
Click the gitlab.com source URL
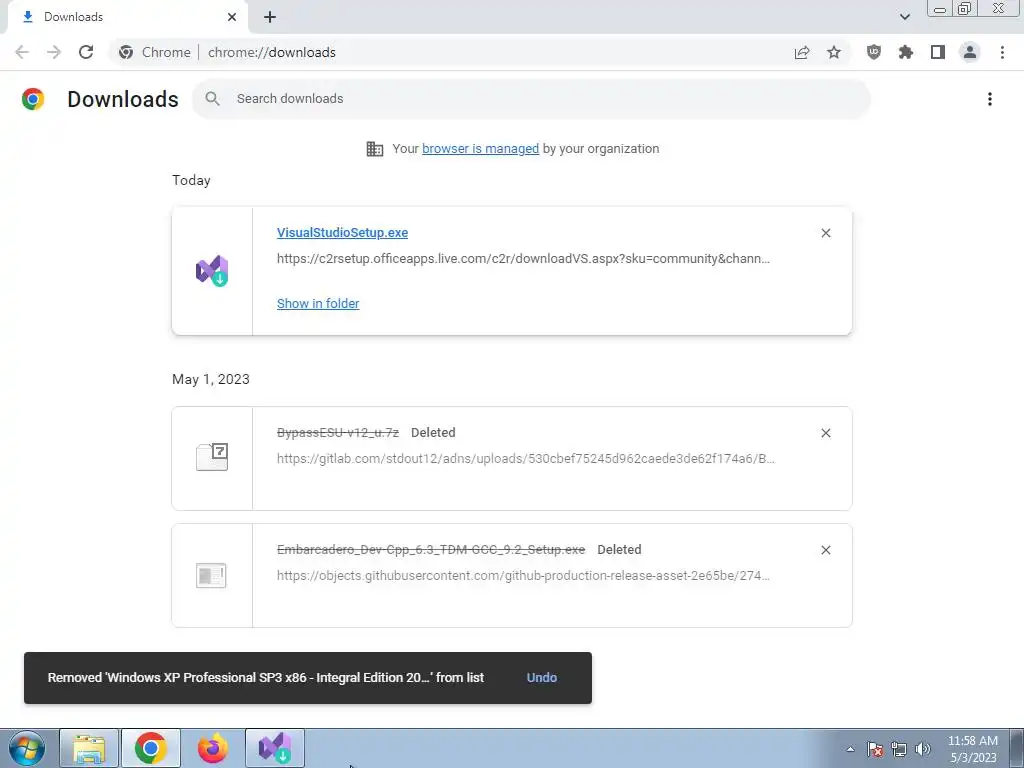coord(526,458)
